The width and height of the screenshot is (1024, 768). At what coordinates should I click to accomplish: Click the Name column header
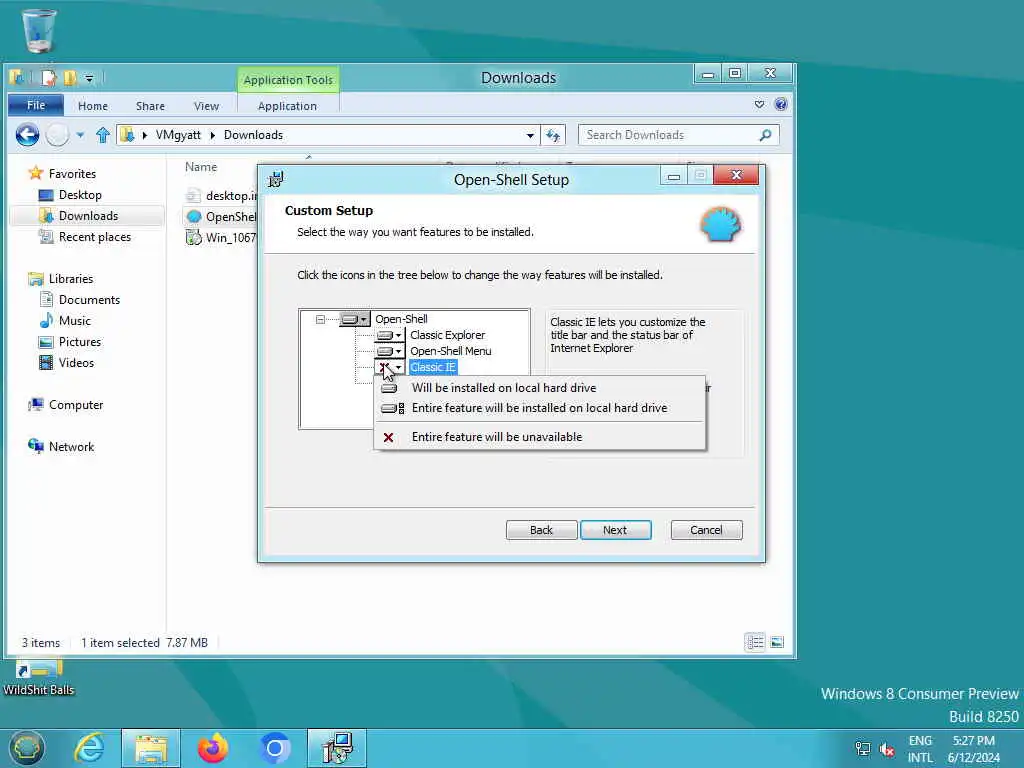(x=200, y=167)
